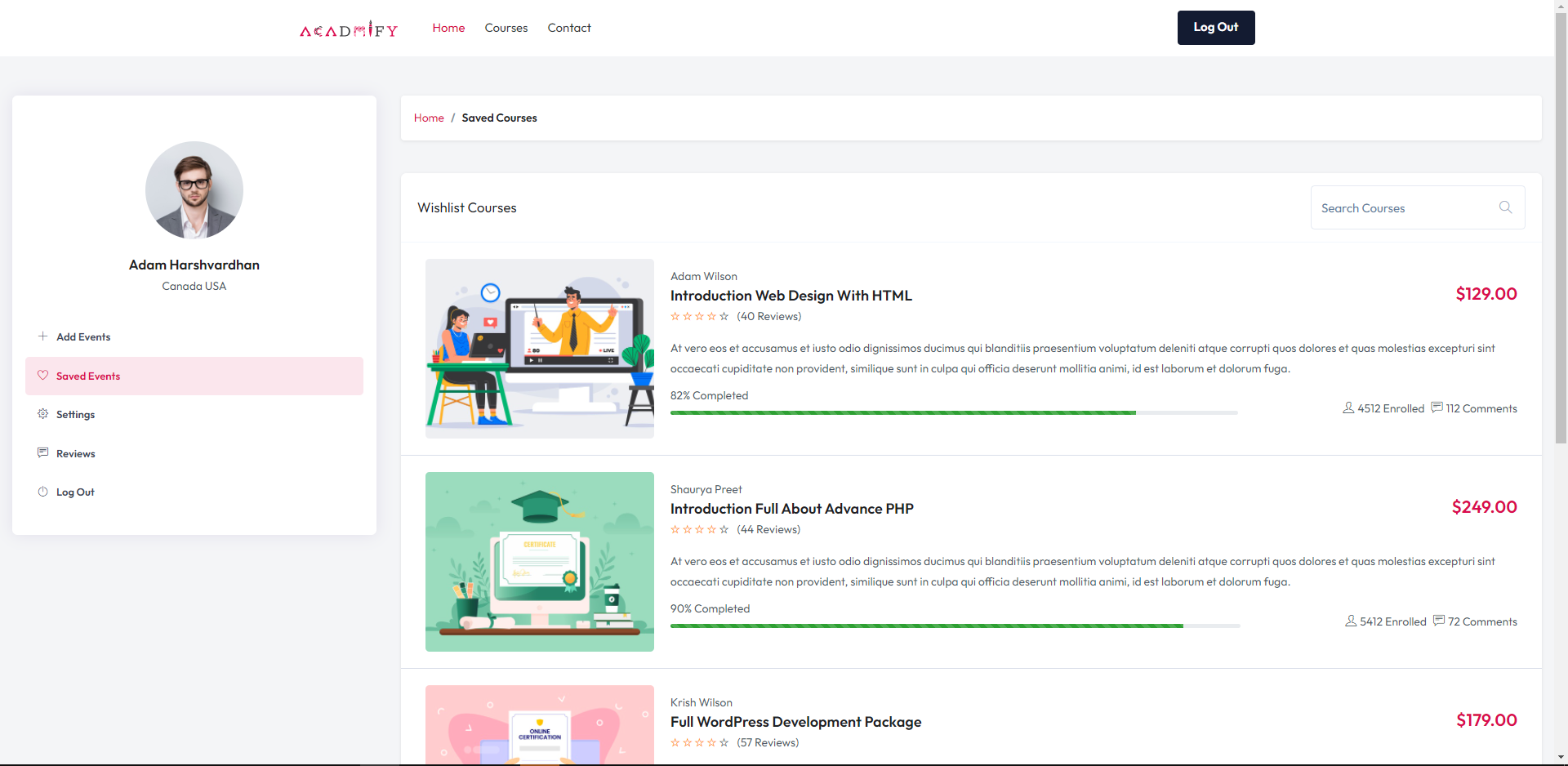Click the enrolled user icon for PHP course
The height and width of the screenshot is (766, 1568).
(1351, 621)
